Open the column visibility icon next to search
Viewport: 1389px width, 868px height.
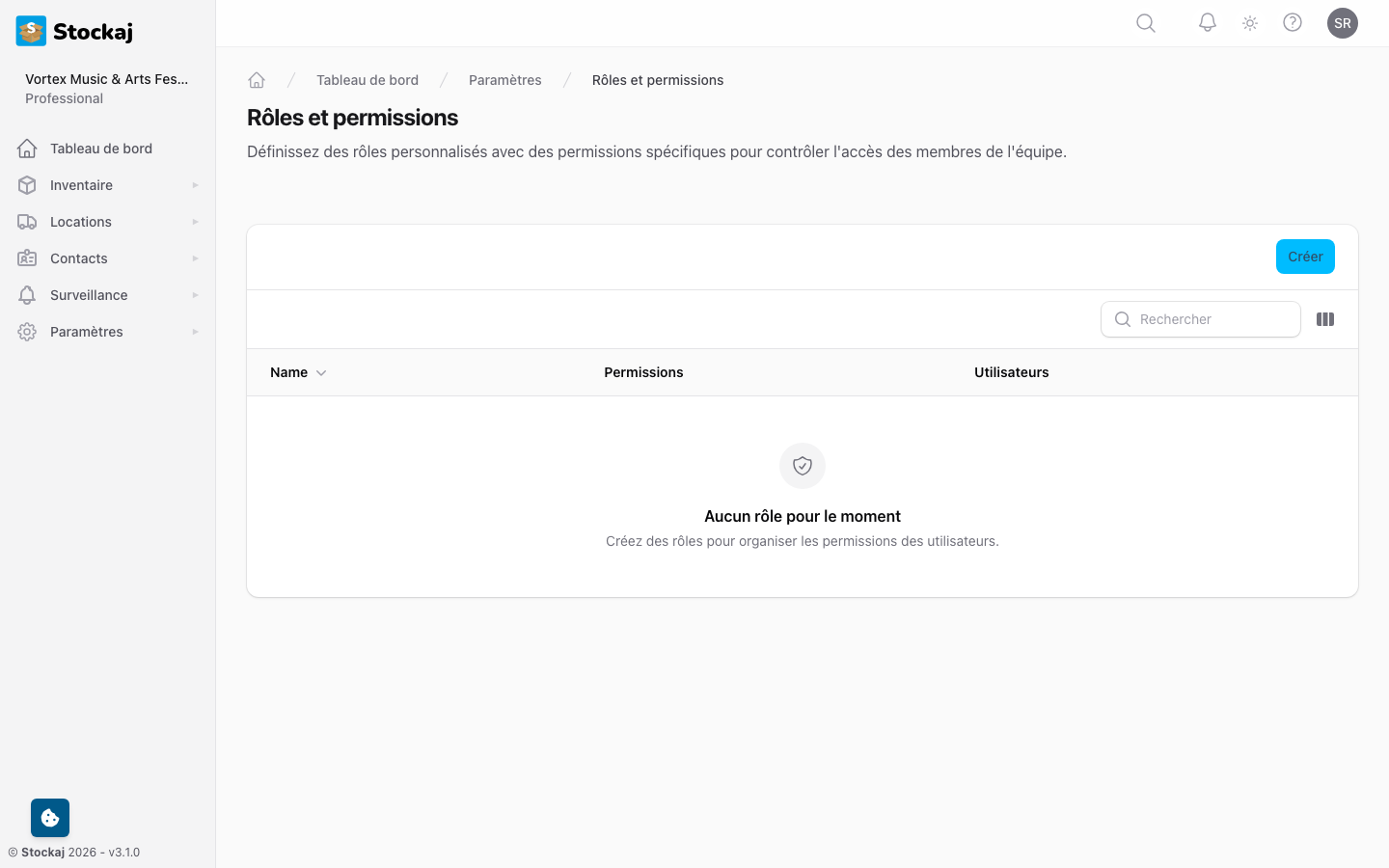point(1325,319)
